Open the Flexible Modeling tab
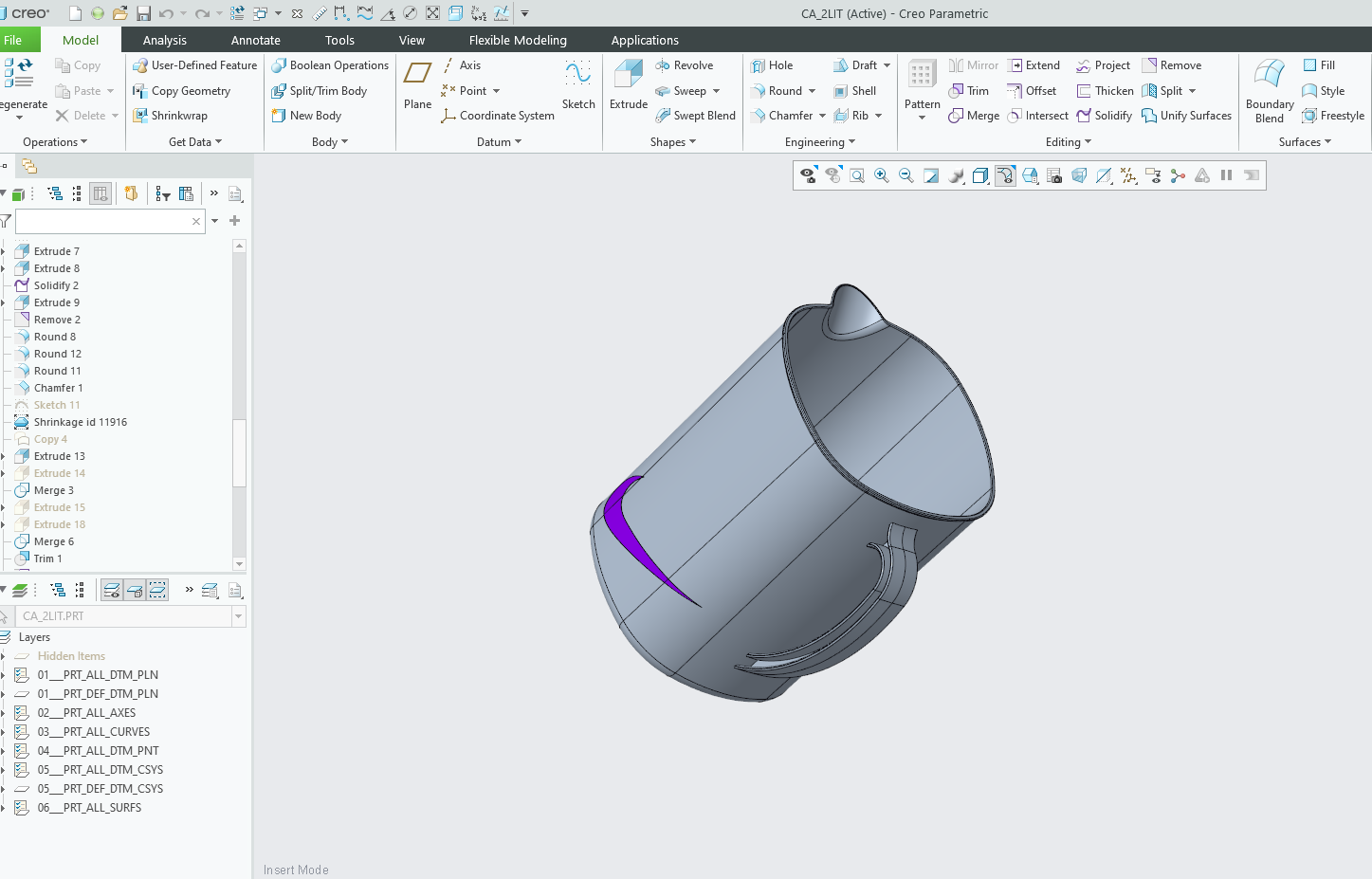This screenshot has height=879, width=1372. (518, 40)
